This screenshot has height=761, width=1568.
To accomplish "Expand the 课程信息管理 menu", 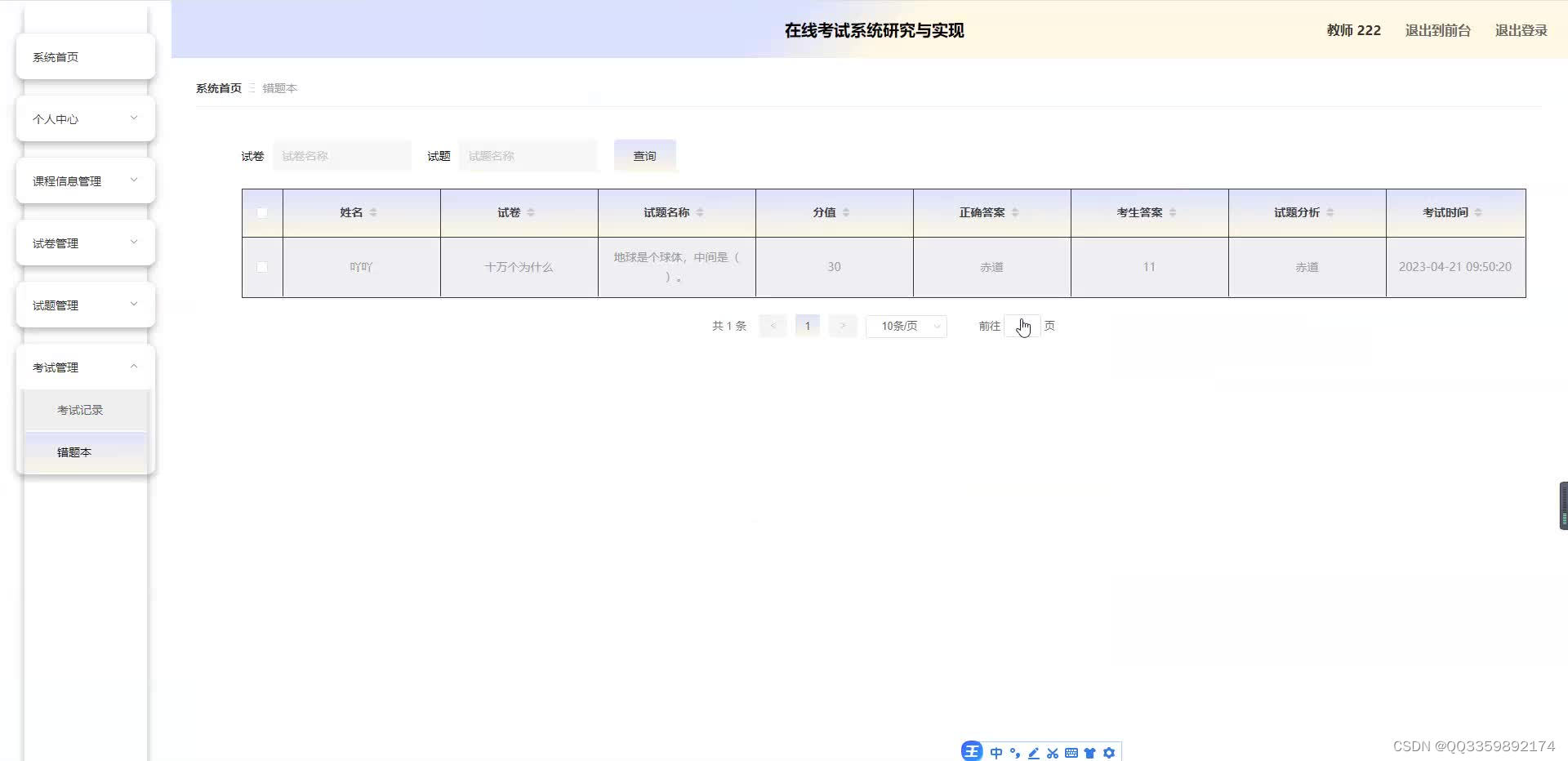I will [x=86, y=181].
